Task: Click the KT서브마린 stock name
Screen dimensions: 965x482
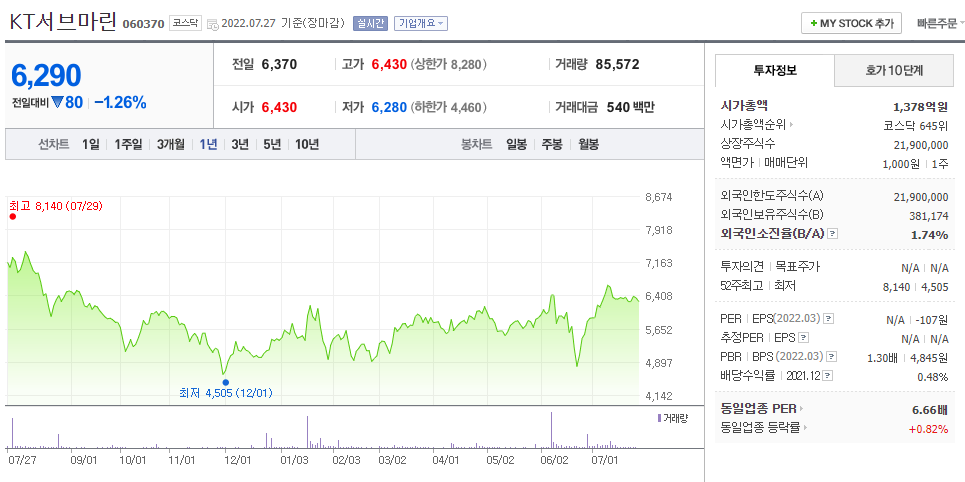Action: coord(62,22)
